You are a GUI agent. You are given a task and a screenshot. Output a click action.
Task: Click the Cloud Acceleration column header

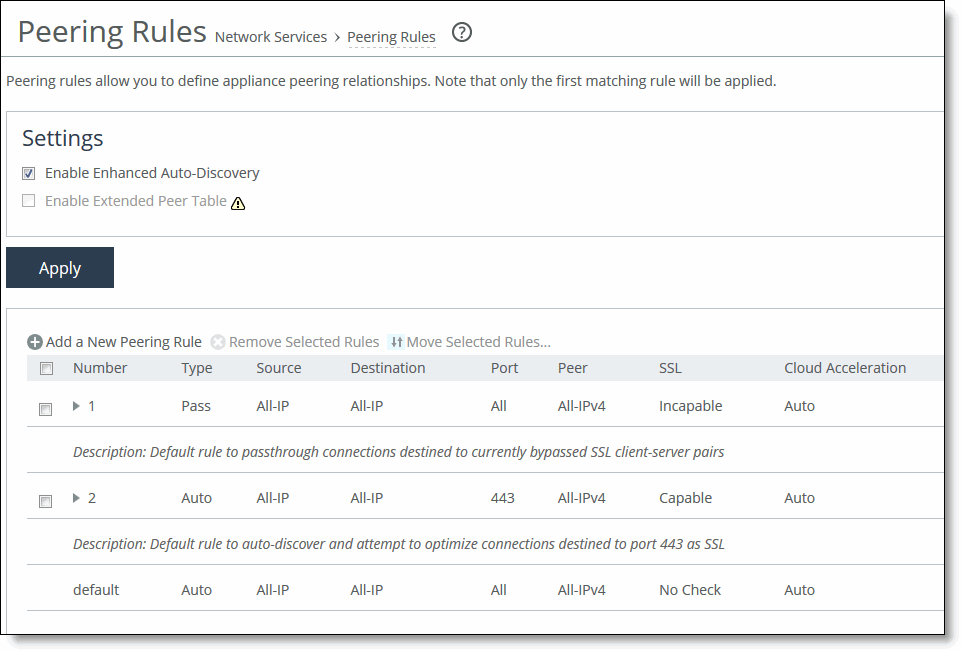click(x=845, y=368)
